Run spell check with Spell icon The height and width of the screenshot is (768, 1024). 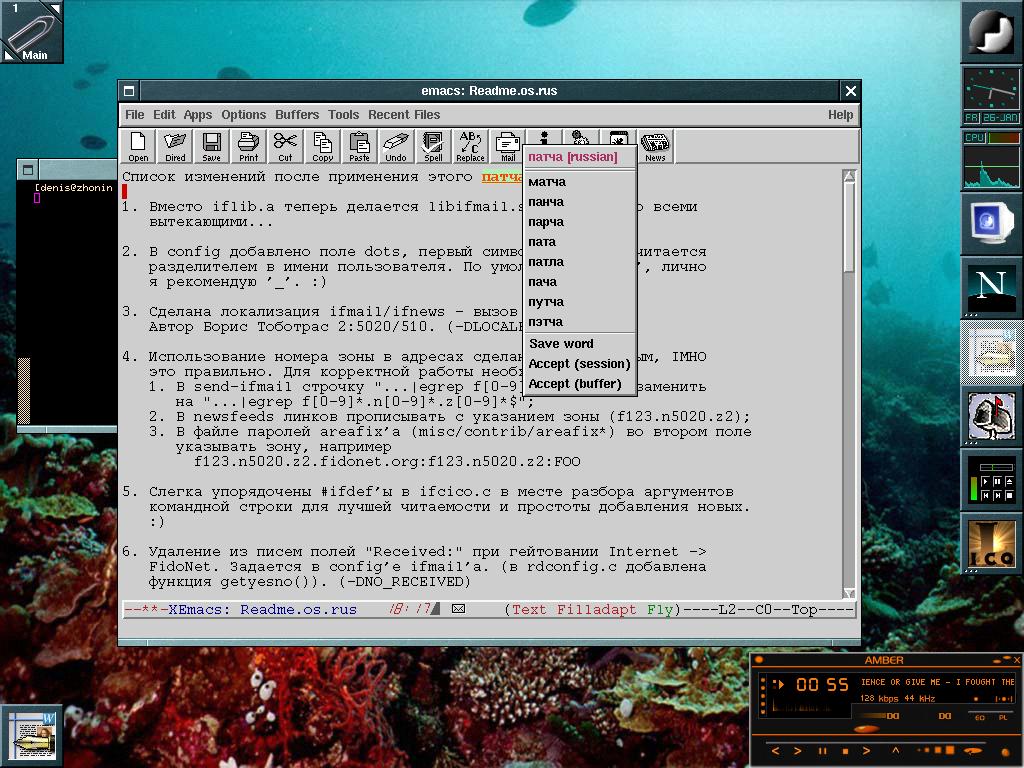click(x=433, y=146)
